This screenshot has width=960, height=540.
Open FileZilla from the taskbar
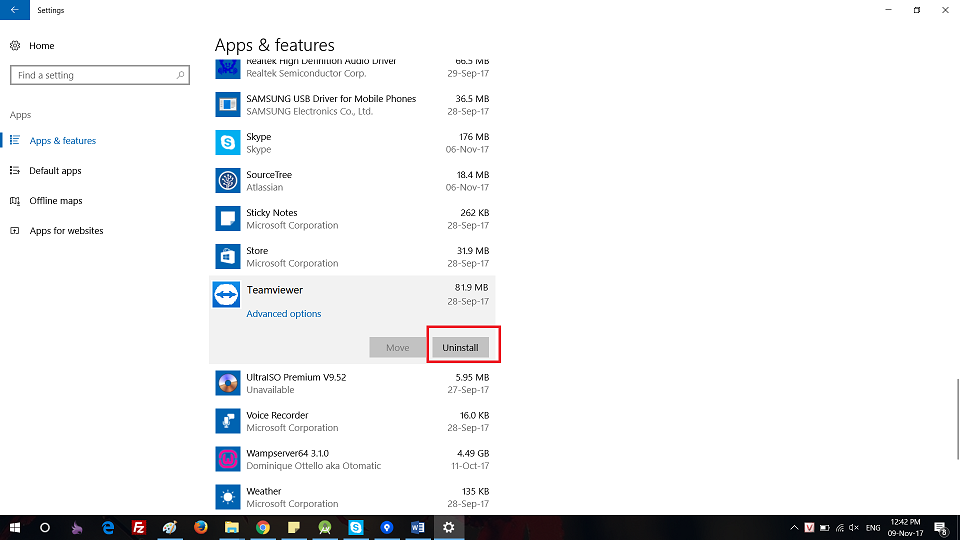[x=139, y=528]
